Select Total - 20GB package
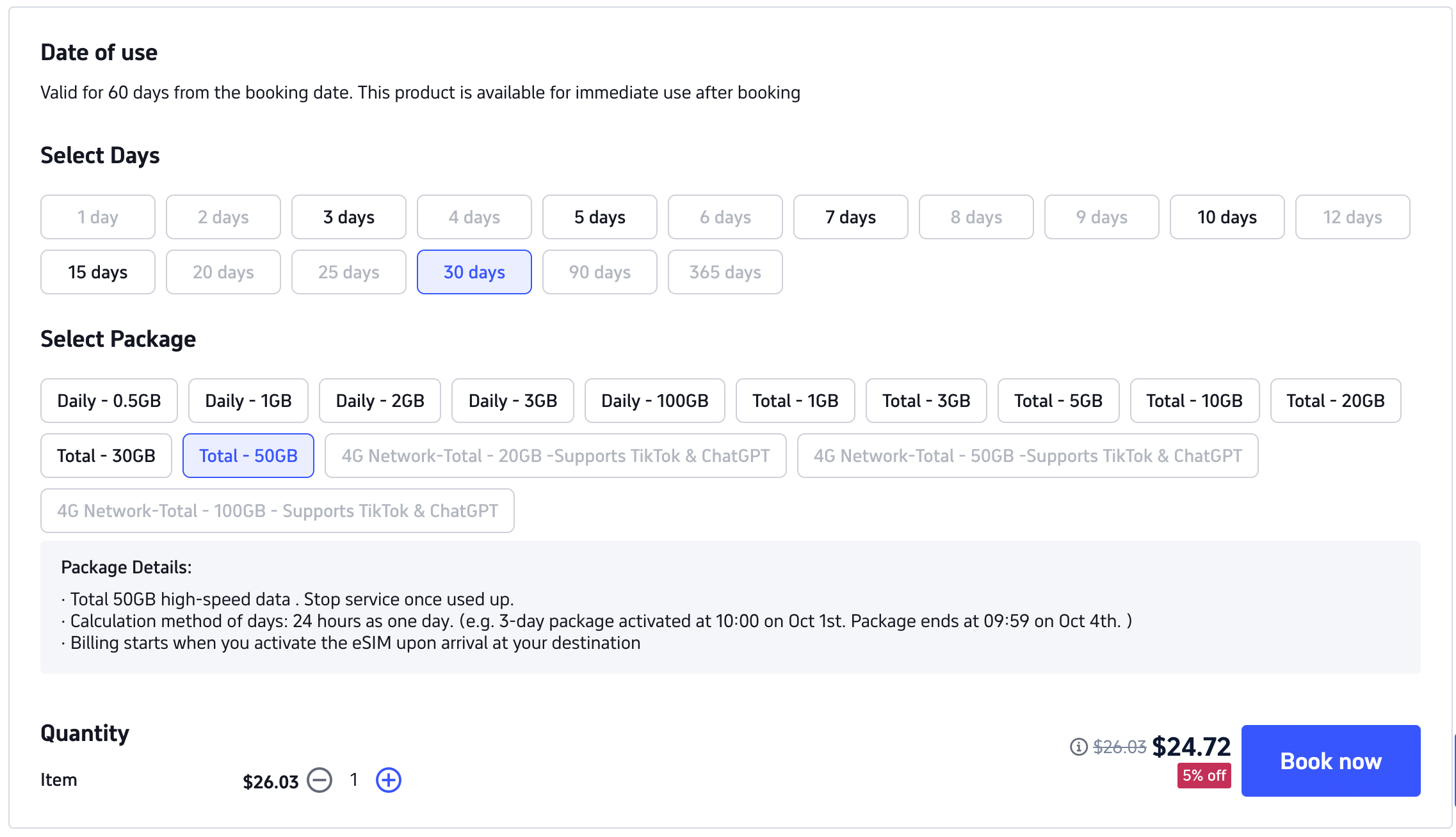 click(1336, 401)
